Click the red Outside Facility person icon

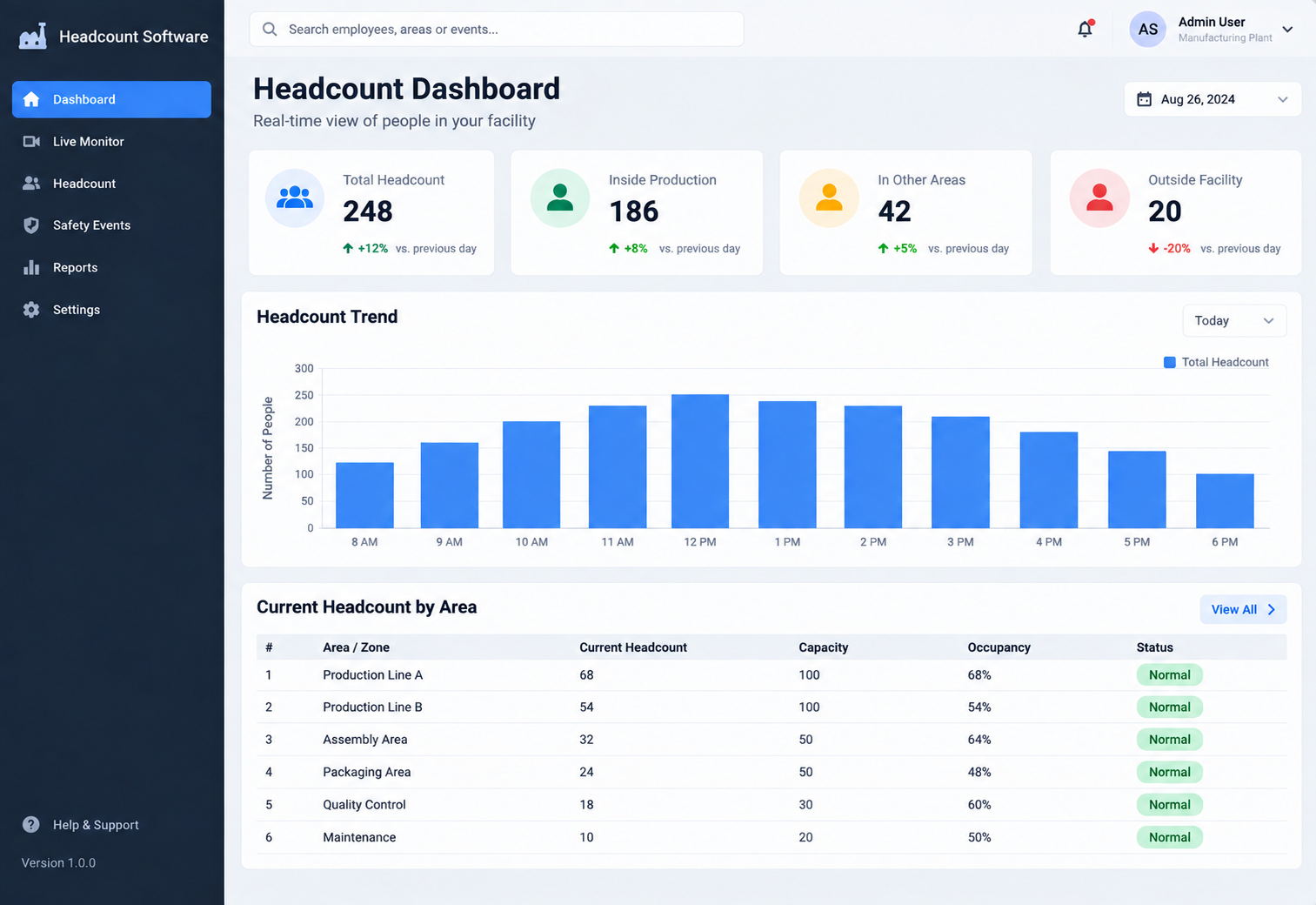pyautogui.click(x=1099, y=198)
